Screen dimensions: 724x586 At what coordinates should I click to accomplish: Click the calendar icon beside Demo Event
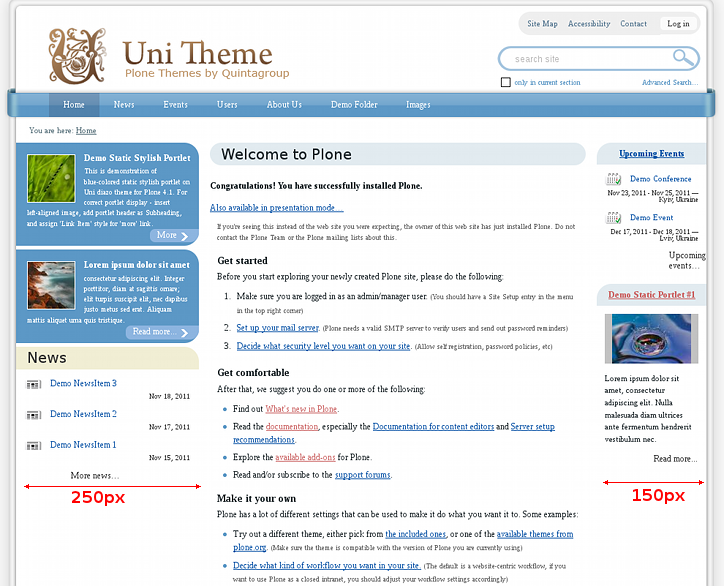[x=613, y=217]
